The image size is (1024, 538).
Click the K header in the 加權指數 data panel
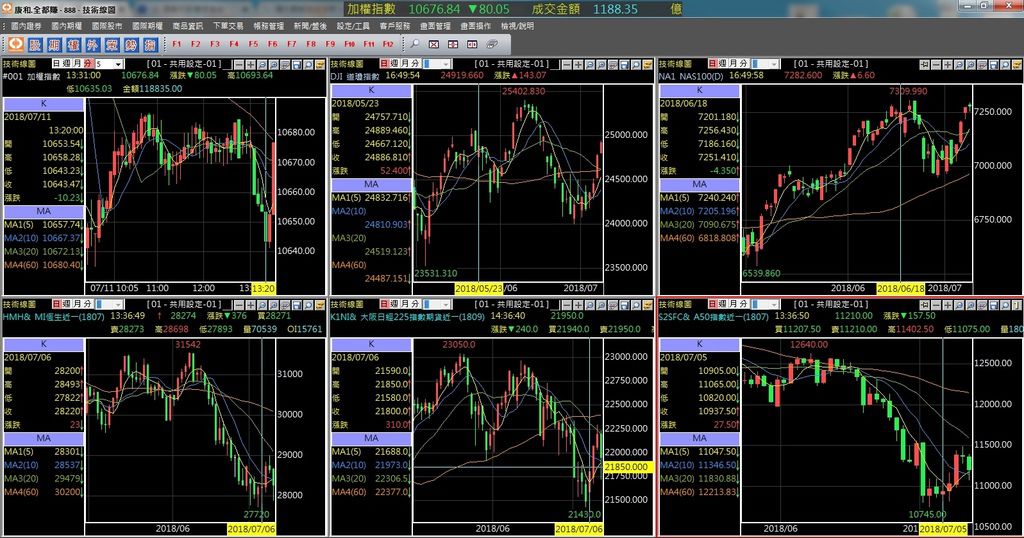44,104
